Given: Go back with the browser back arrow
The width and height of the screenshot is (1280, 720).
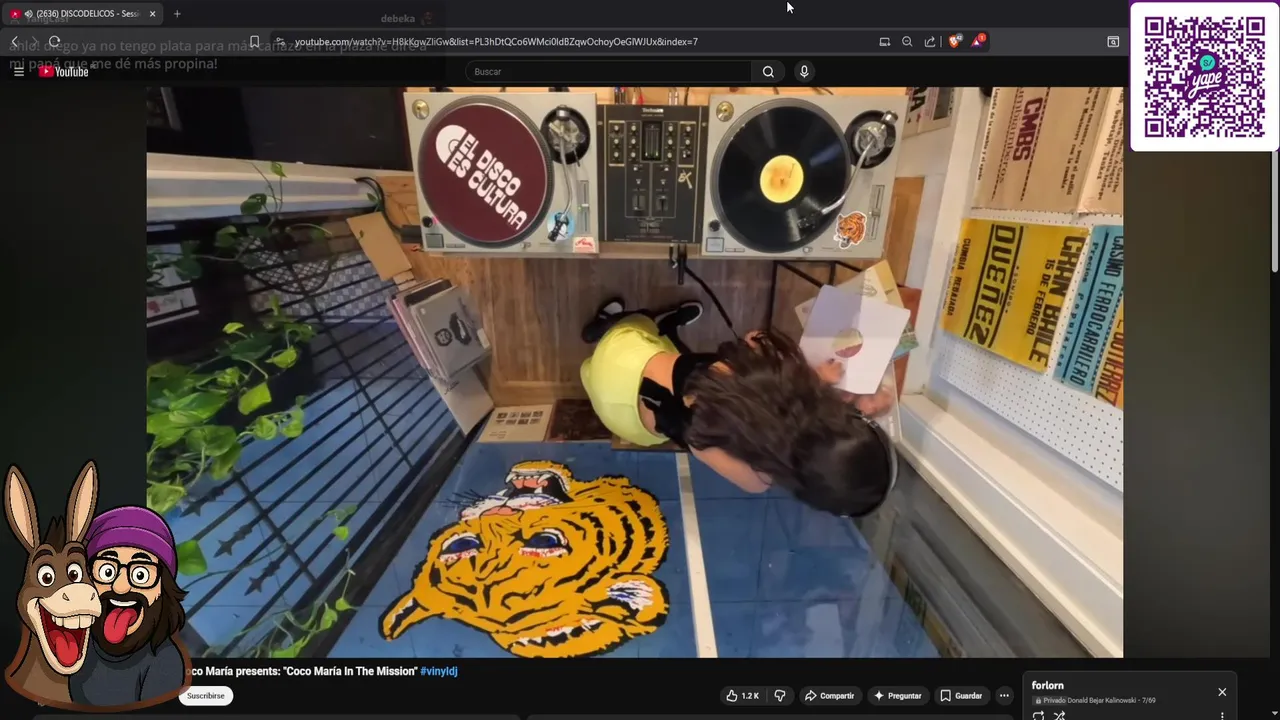Looking at the screenshot, I should [14, 42].
